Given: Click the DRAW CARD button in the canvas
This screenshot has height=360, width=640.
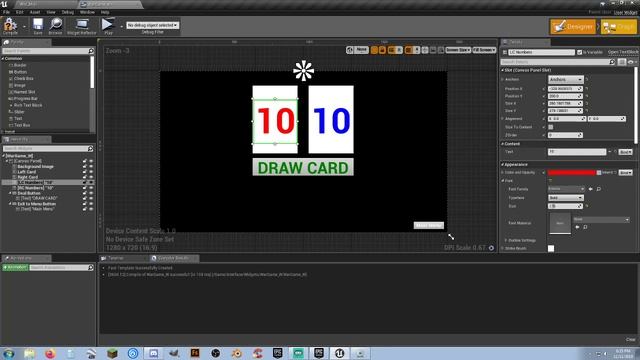Looking at the screenshot, I should pyautogui.click(x=303, y=167).
